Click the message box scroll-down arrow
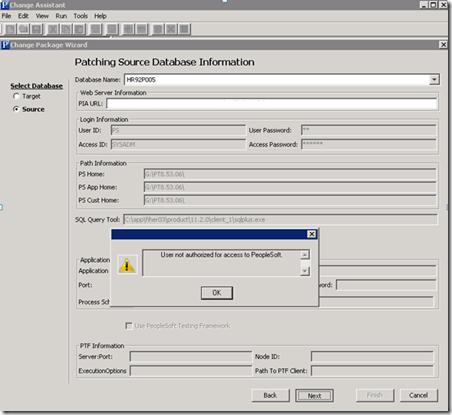Image resolution: width=452 pixels, height=415 pixels. point(305,271)
